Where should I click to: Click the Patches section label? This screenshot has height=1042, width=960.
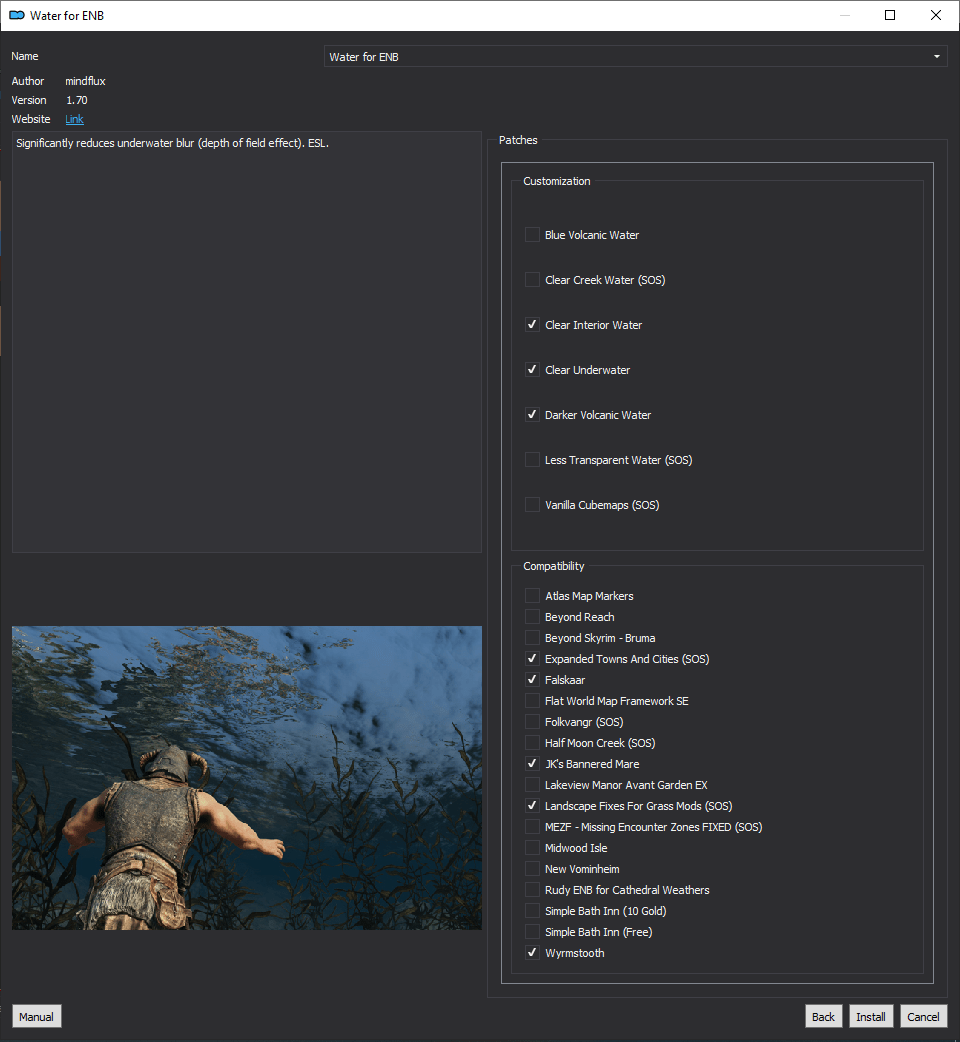click(518, 140)
